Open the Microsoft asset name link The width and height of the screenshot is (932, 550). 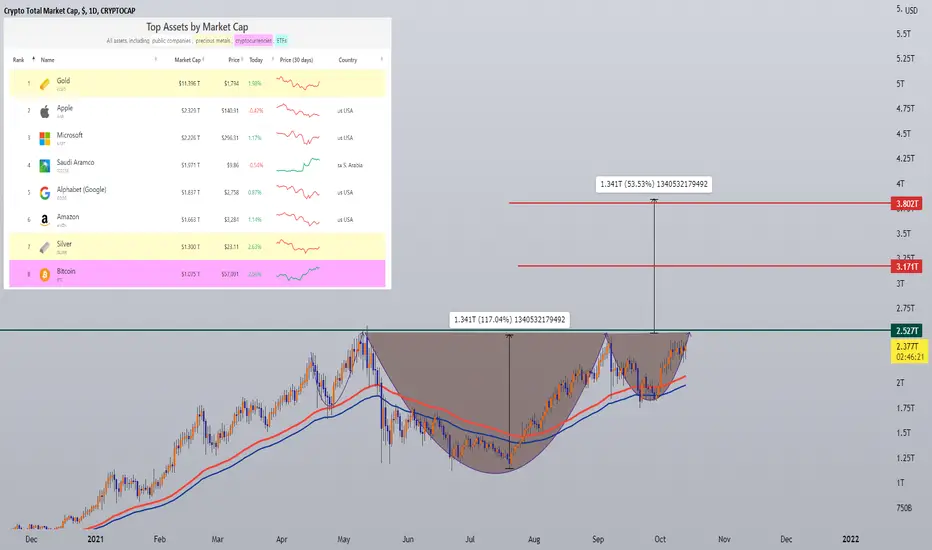tap(70, 135)
